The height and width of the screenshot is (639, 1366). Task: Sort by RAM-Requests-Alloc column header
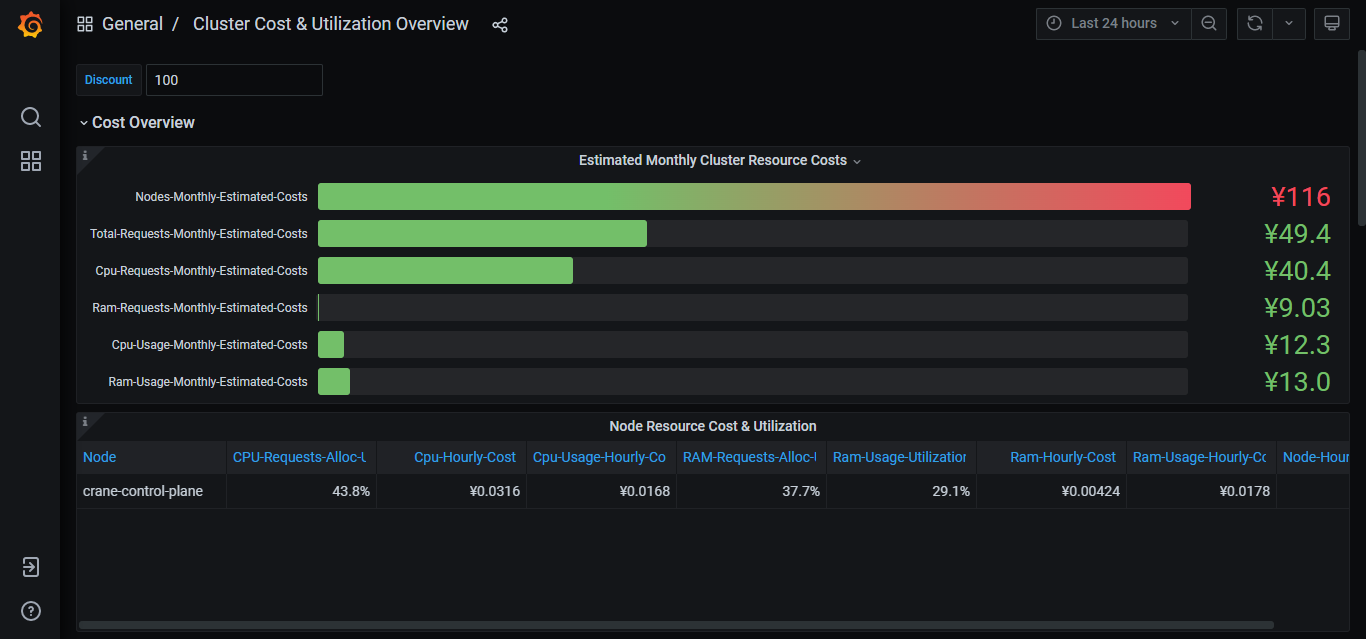[x=751, y=457]
